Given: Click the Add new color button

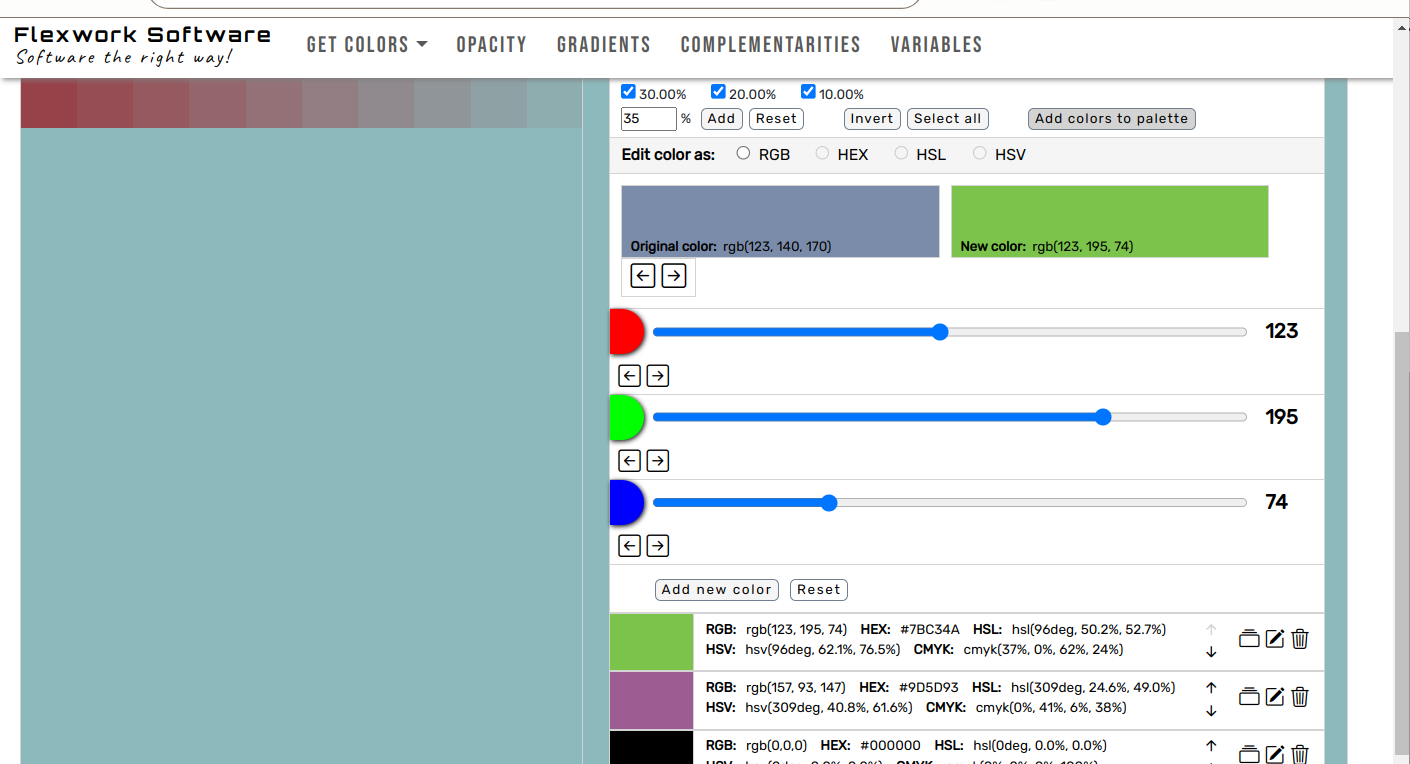Looking at the screenshot, I should pyautogui.click(x=717, y=590).
